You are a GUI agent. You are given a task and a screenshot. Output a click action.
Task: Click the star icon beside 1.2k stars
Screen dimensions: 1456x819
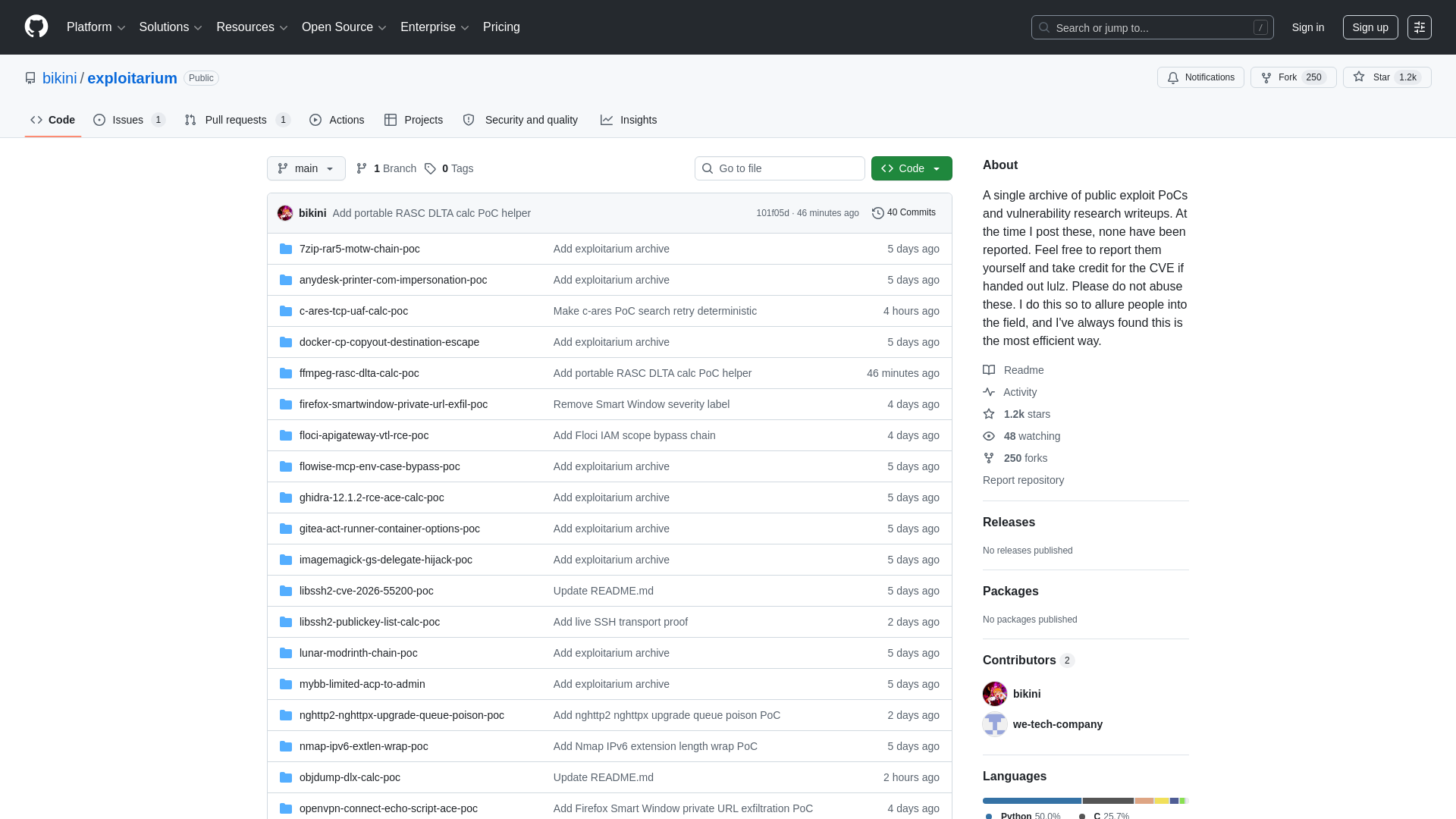tap(989, 414)
